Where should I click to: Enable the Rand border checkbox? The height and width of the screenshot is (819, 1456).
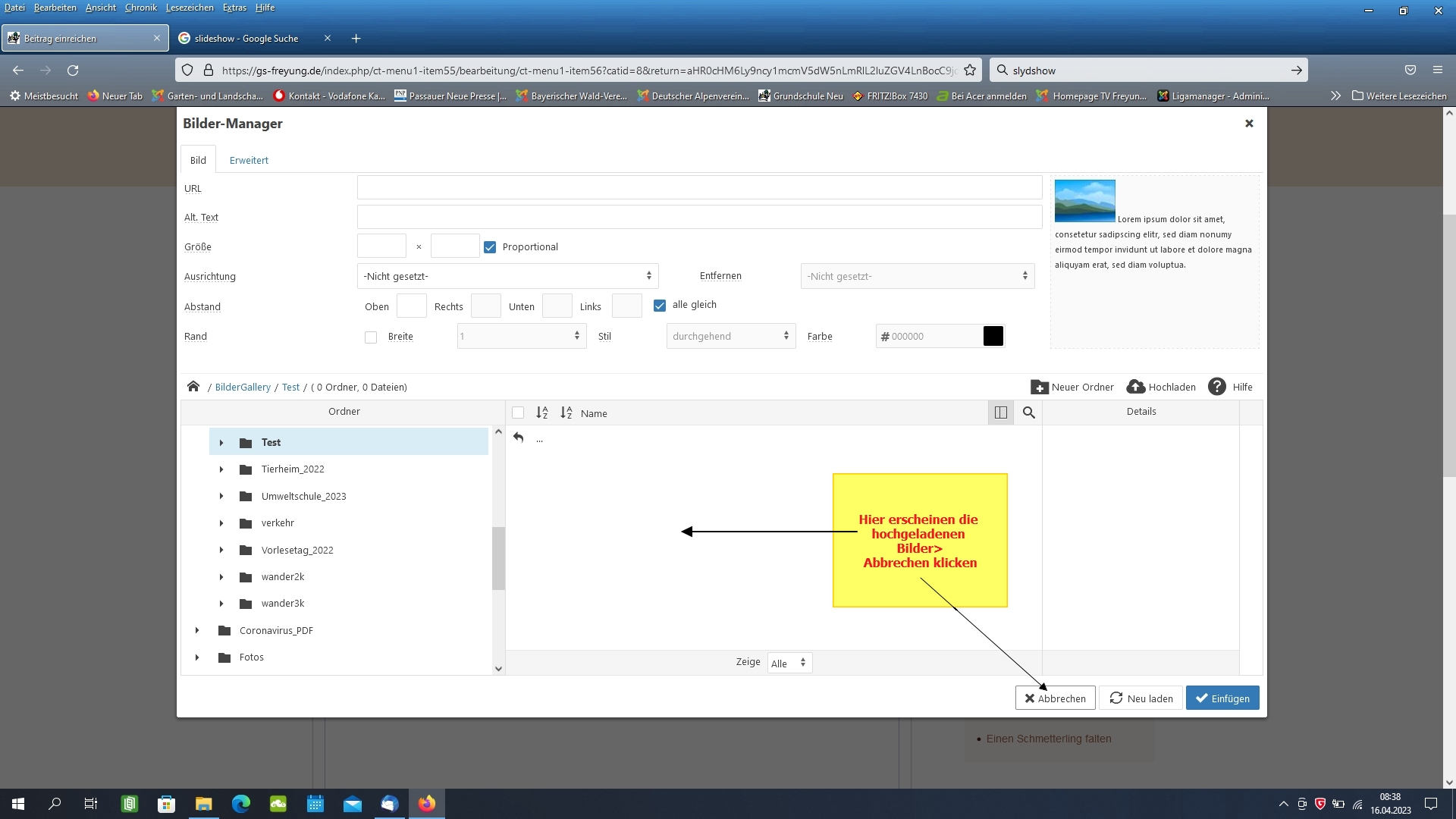tap(371, 337)
